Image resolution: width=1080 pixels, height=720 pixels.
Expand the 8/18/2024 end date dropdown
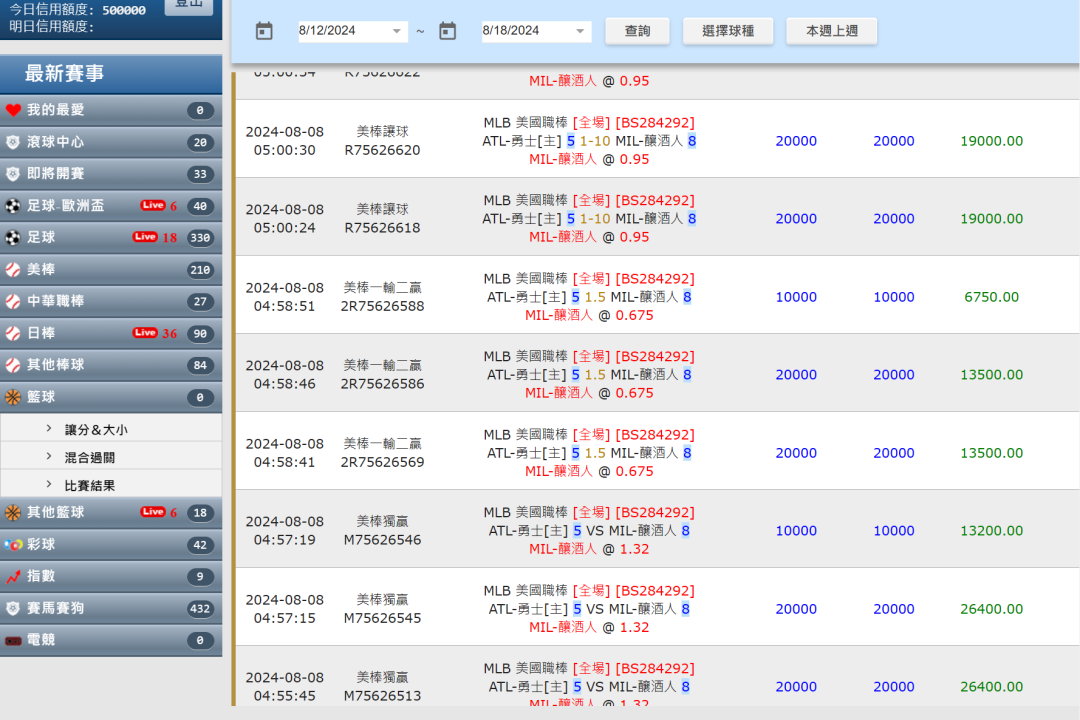[x=580, y=32]
